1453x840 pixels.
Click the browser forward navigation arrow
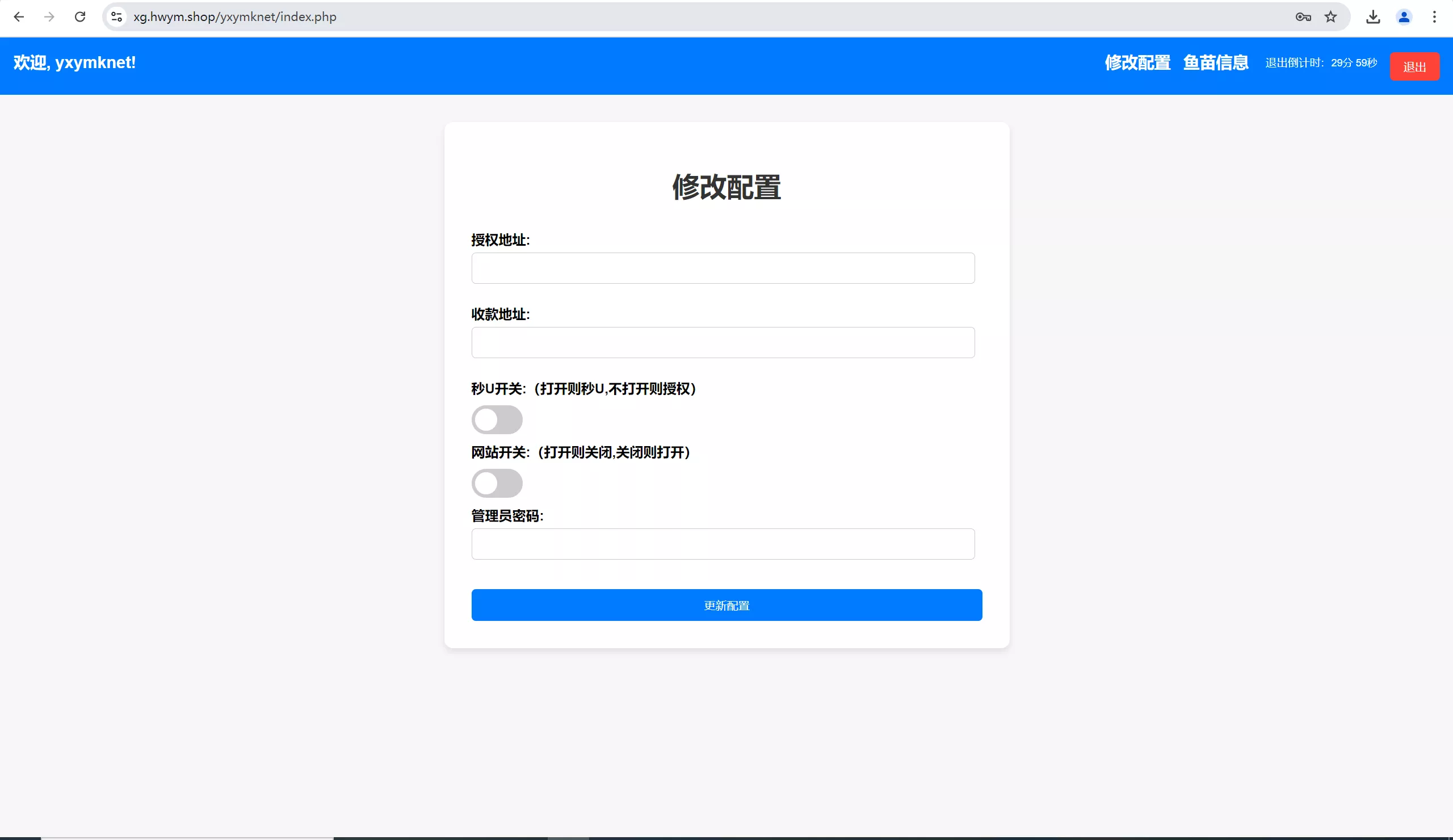(x=49, y=16)
